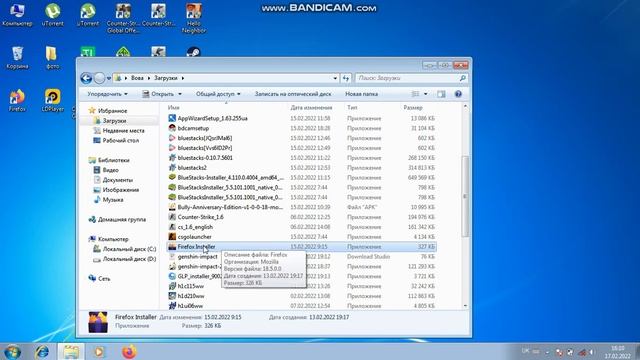Image resolution: width=640 pixels, height=360 pixels.
Task: Open the Корзина desktop icon
Action: pos(17,58)
